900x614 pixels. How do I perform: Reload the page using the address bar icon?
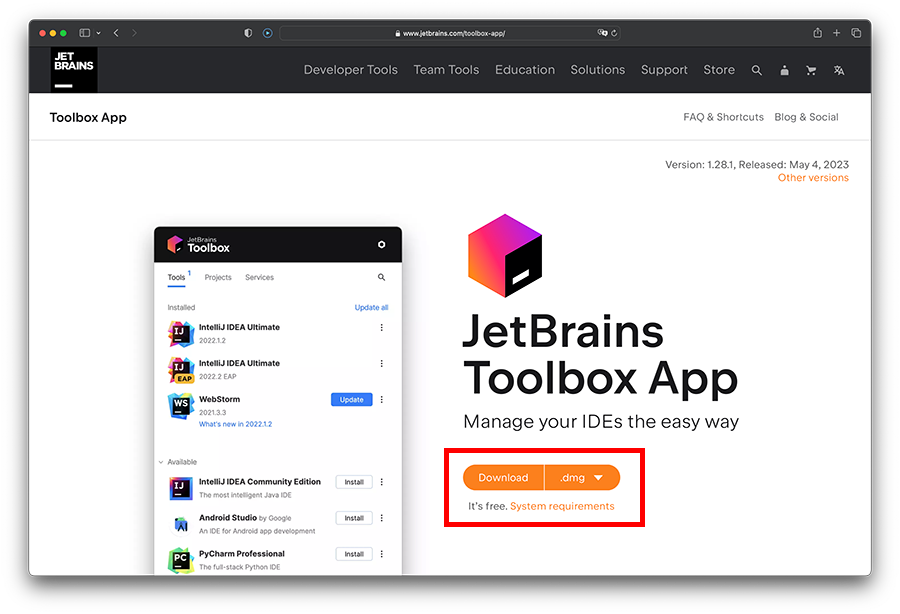pos(614,33)
